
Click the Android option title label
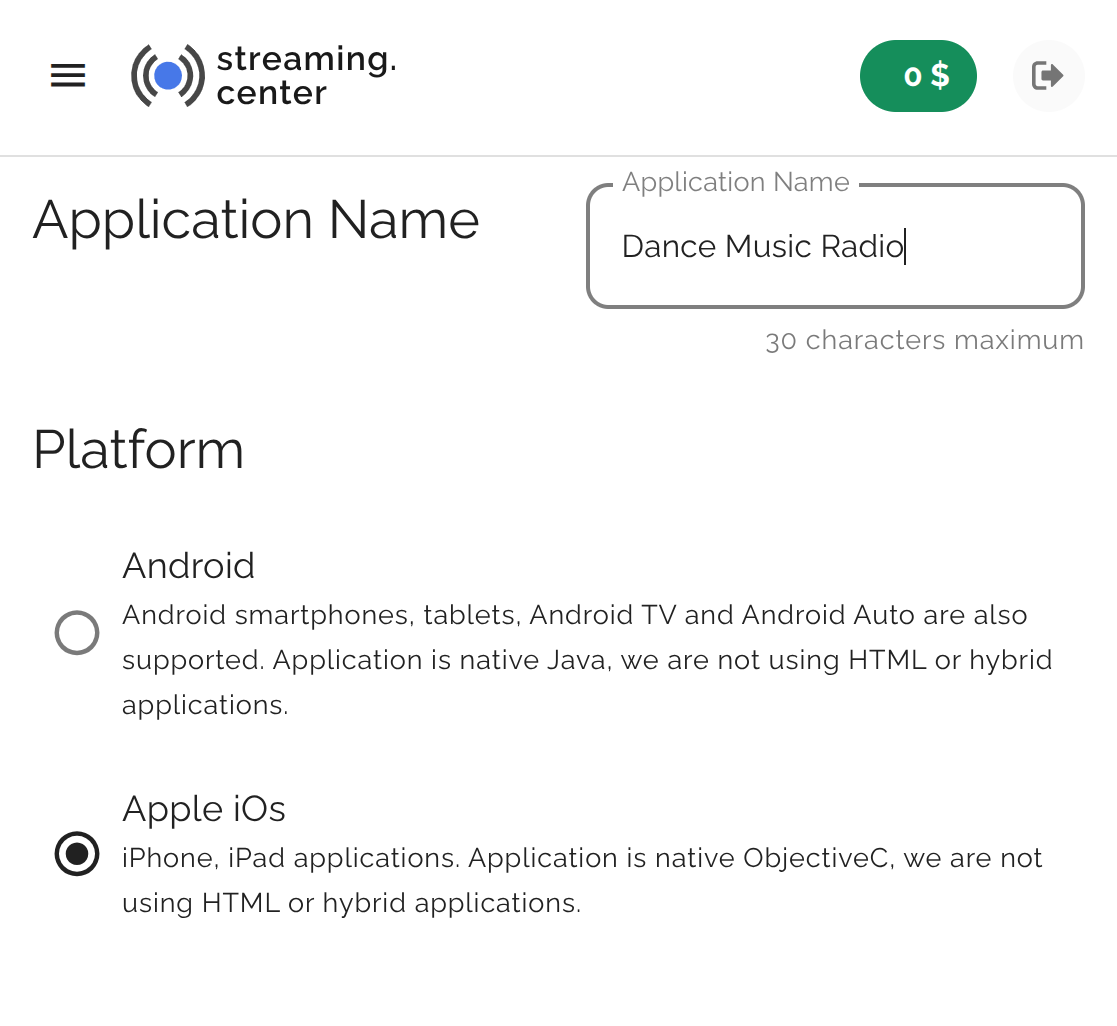188,566
